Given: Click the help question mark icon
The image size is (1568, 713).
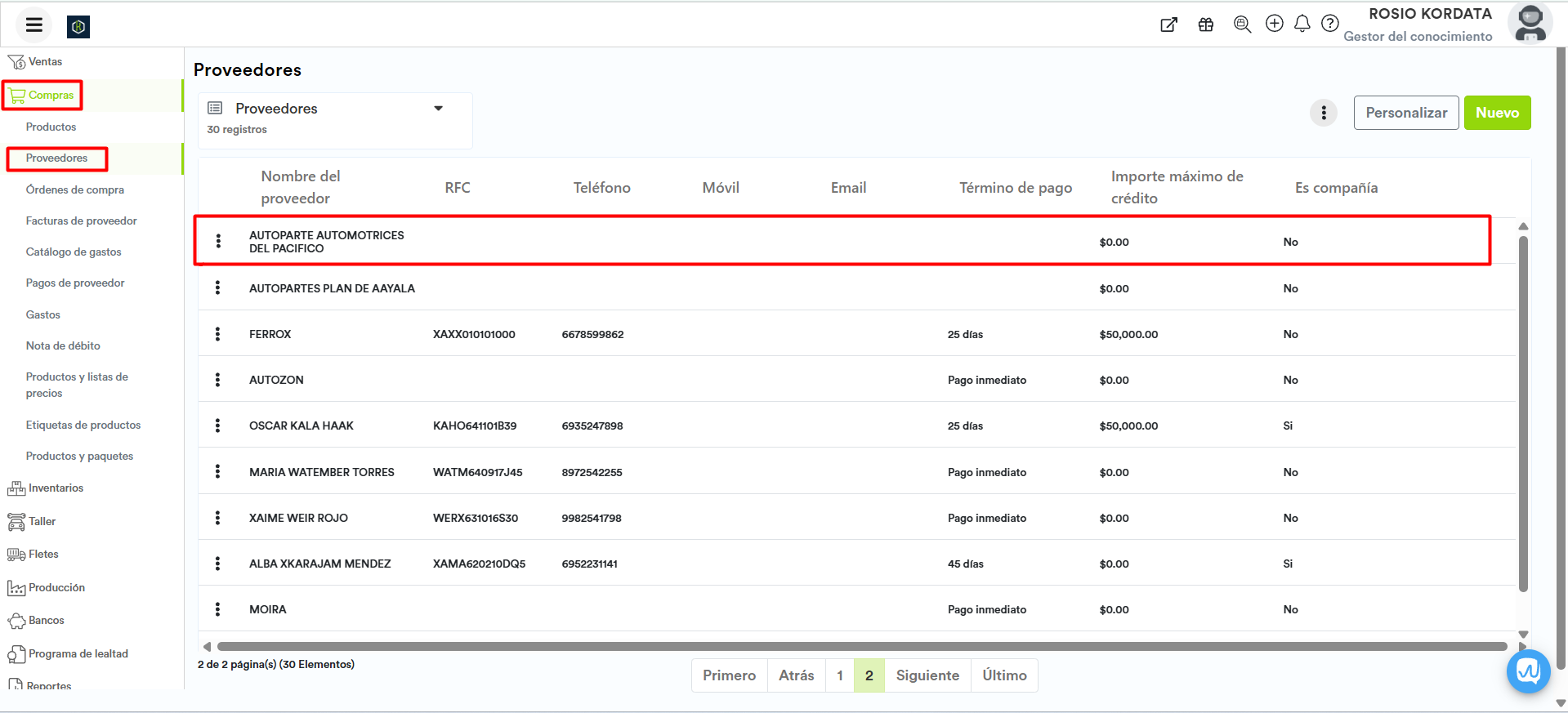Looking at the screenshot, I should click(1330, 24).
